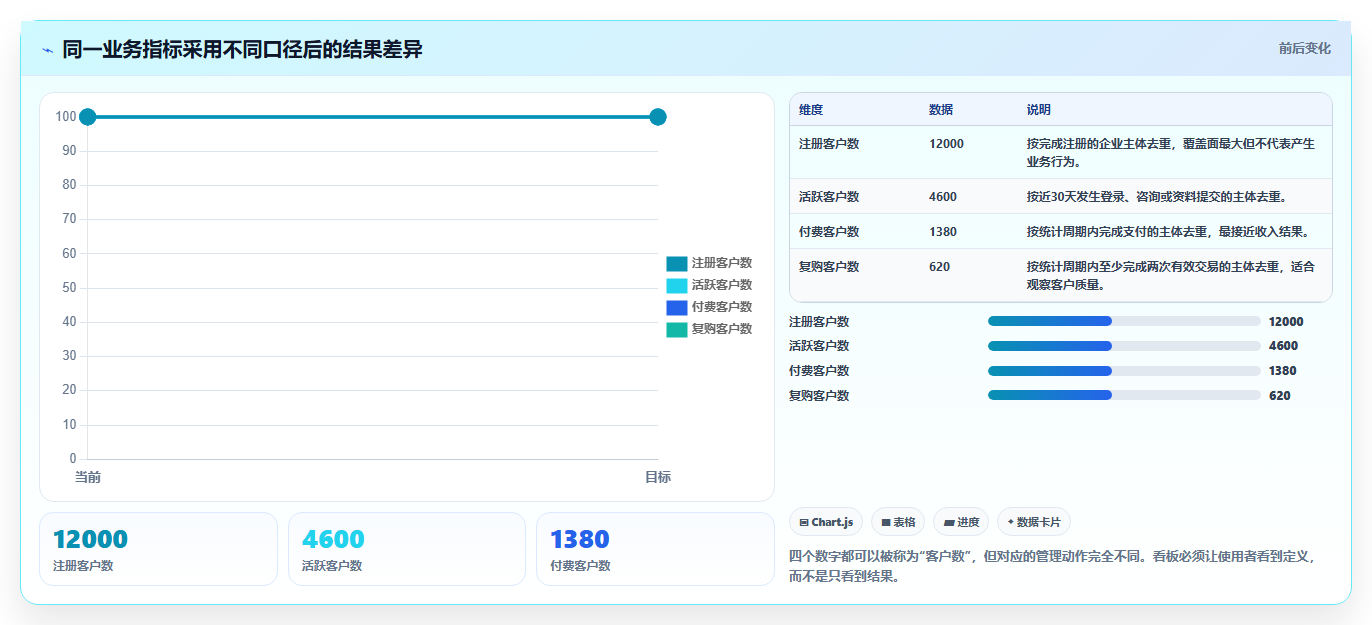Click the chart data point at 目标

[x=658, y=117]
